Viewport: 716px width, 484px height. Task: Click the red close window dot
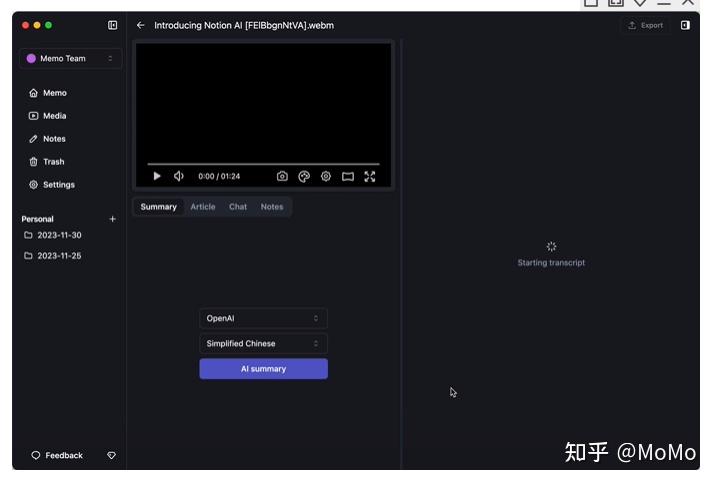coord(26,25)
